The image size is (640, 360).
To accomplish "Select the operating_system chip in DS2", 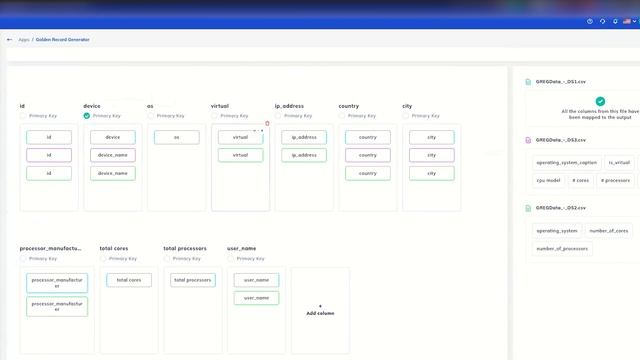I will point(557,231).
